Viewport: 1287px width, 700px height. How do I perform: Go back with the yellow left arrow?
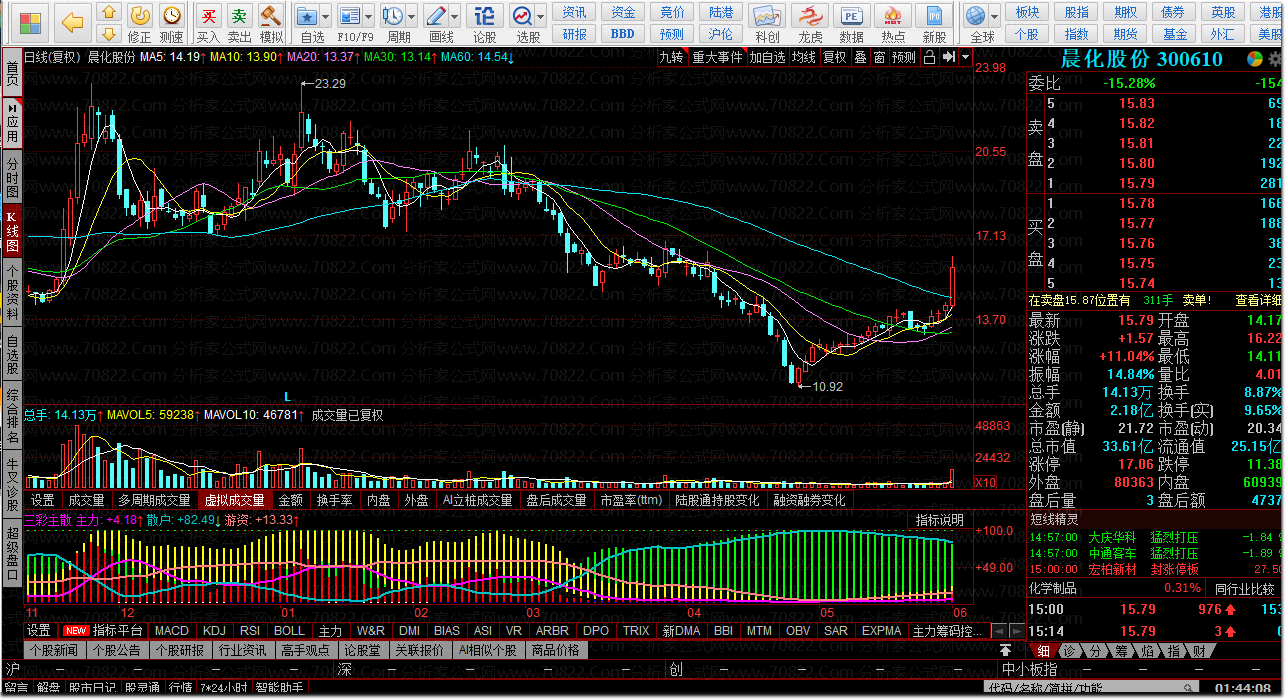pyautogui.click(x=72, y=22)
